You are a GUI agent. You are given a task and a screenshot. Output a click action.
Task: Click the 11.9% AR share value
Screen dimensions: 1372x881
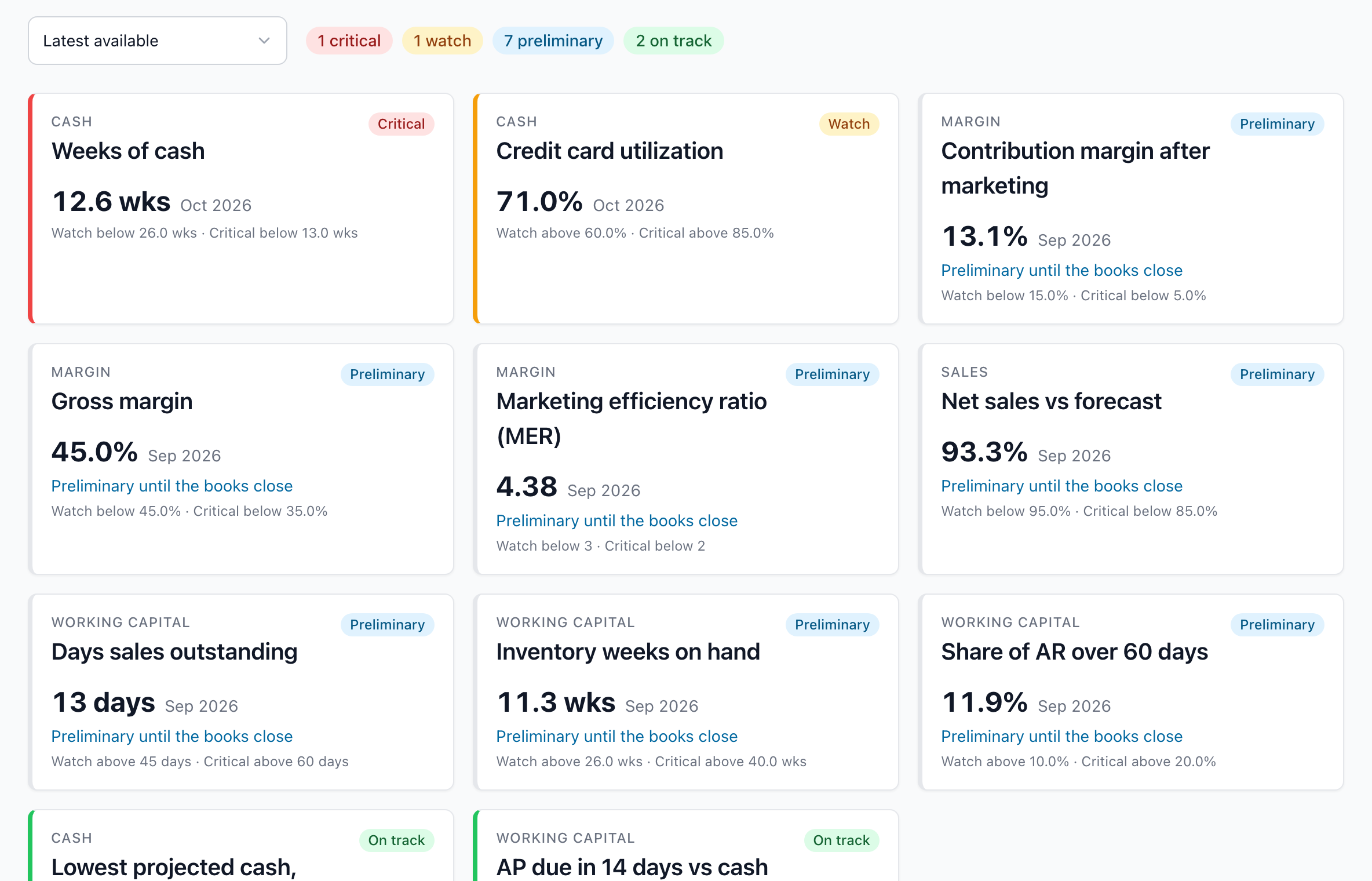[x=984, y=702]
